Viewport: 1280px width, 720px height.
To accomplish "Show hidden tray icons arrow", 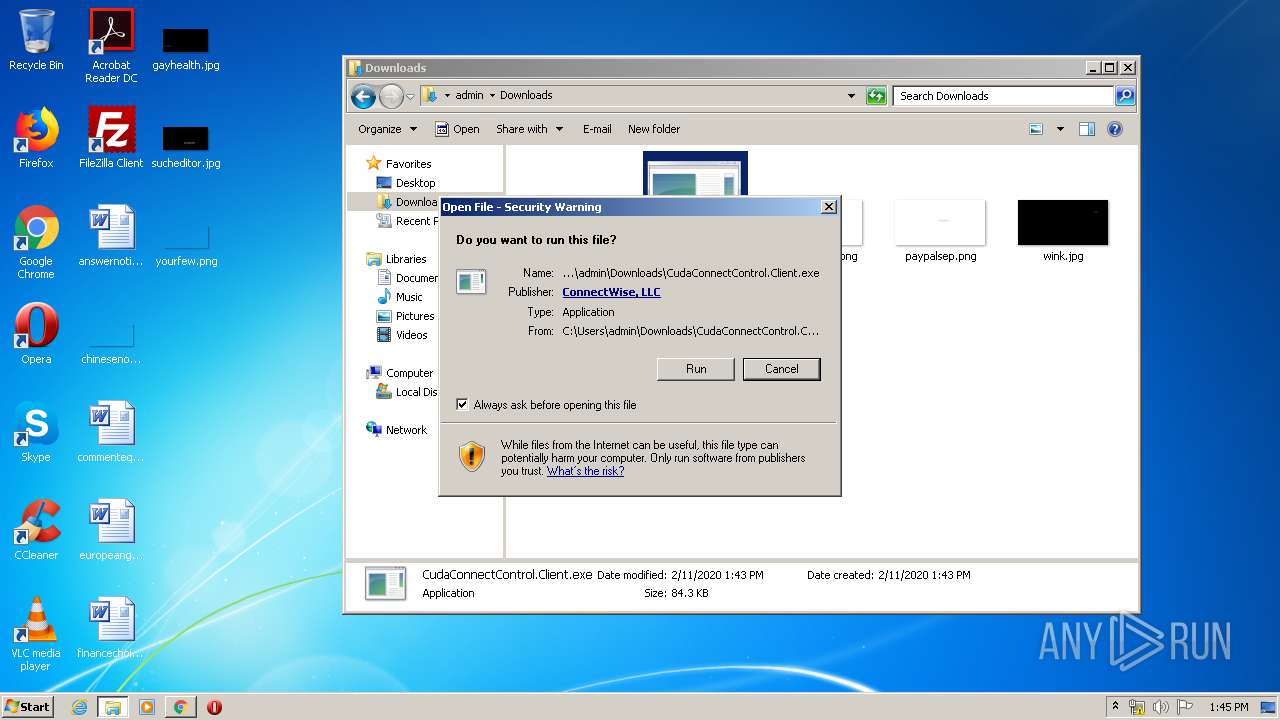I will click(x=1115, y=707).
